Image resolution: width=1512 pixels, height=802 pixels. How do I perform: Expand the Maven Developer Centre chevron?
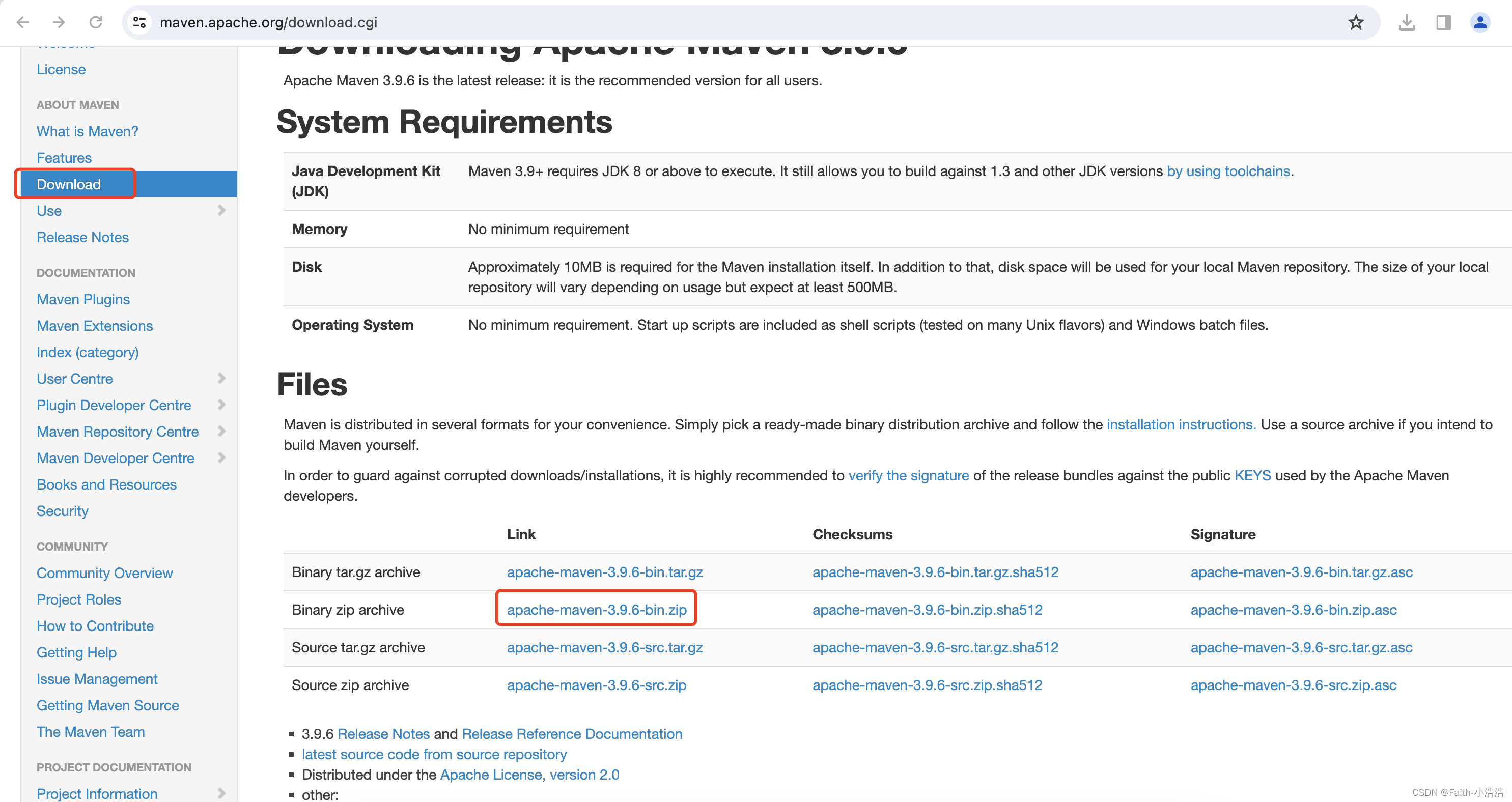click(221, 457)
